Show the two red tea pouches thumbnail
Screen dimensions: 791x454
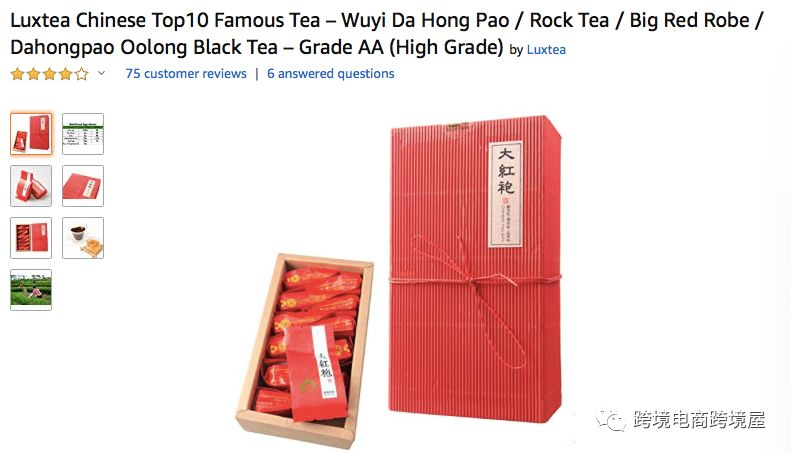[x=31, y=186]
